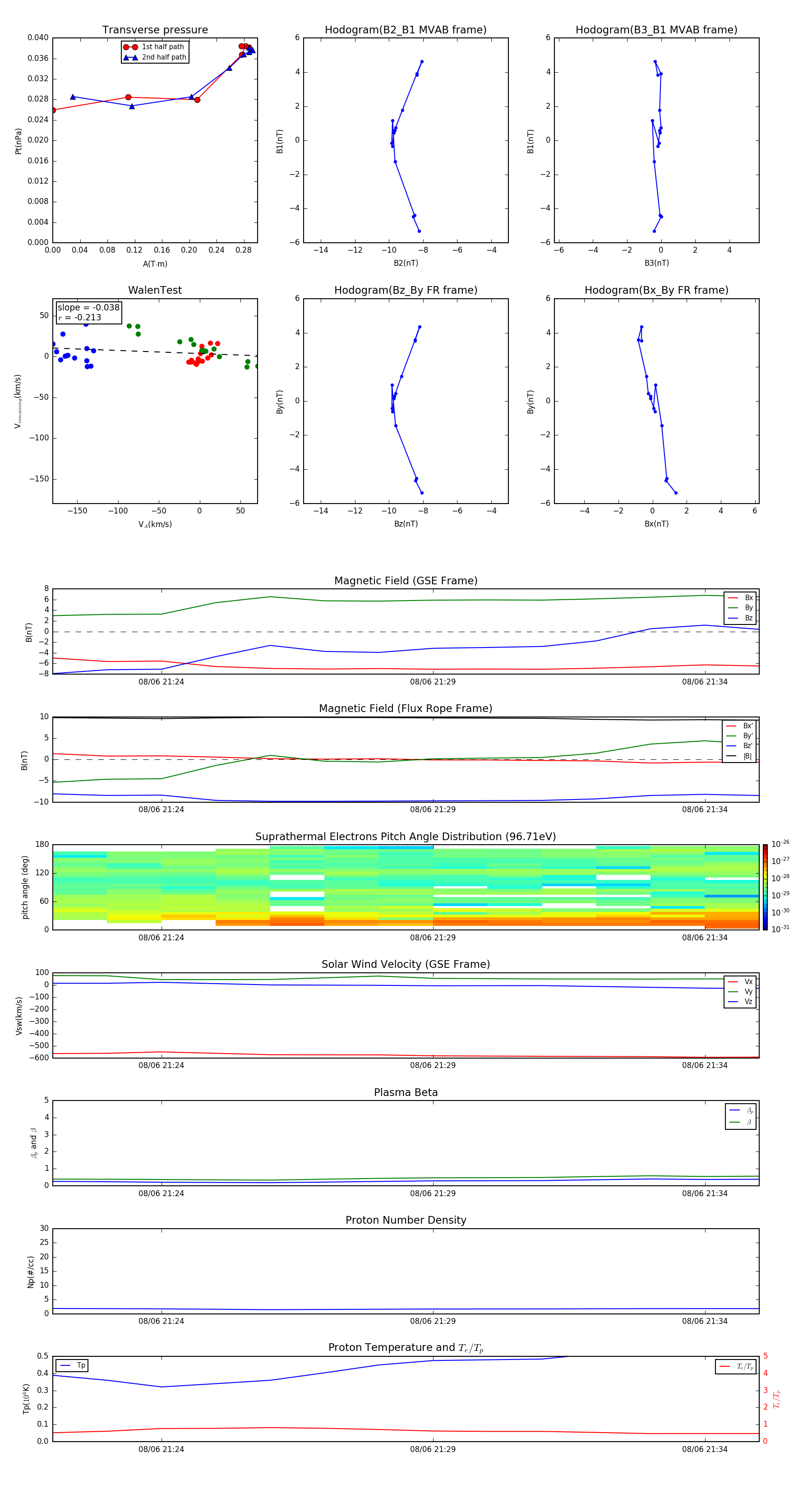Click the "Hodogram(B2_B1 MVAB frame)" title
This screenshot has width=812, height=1489.
coord(406,30)
